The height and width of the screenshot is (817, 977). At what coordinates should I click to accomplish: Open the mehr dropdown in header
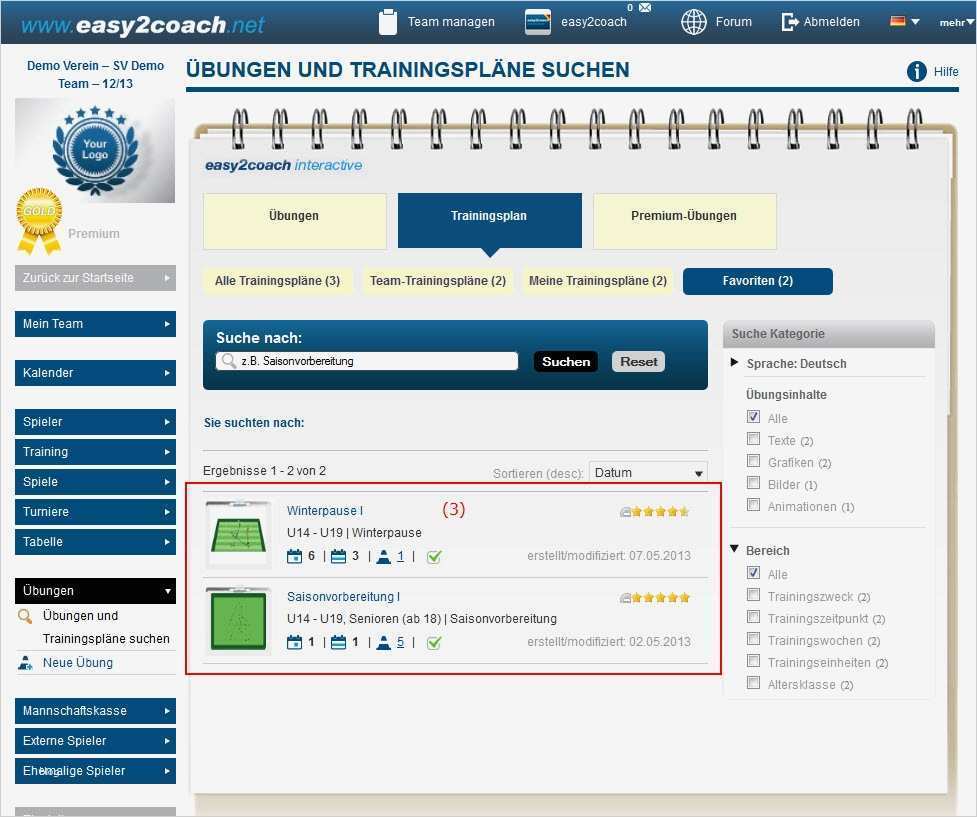[956, 22]
